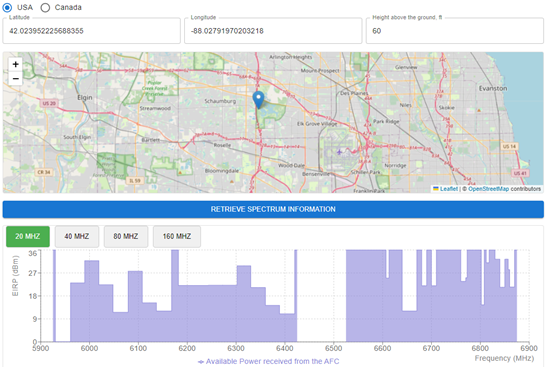
Task: Click the Bartlett map label
Action: click(x=150, y=140)
